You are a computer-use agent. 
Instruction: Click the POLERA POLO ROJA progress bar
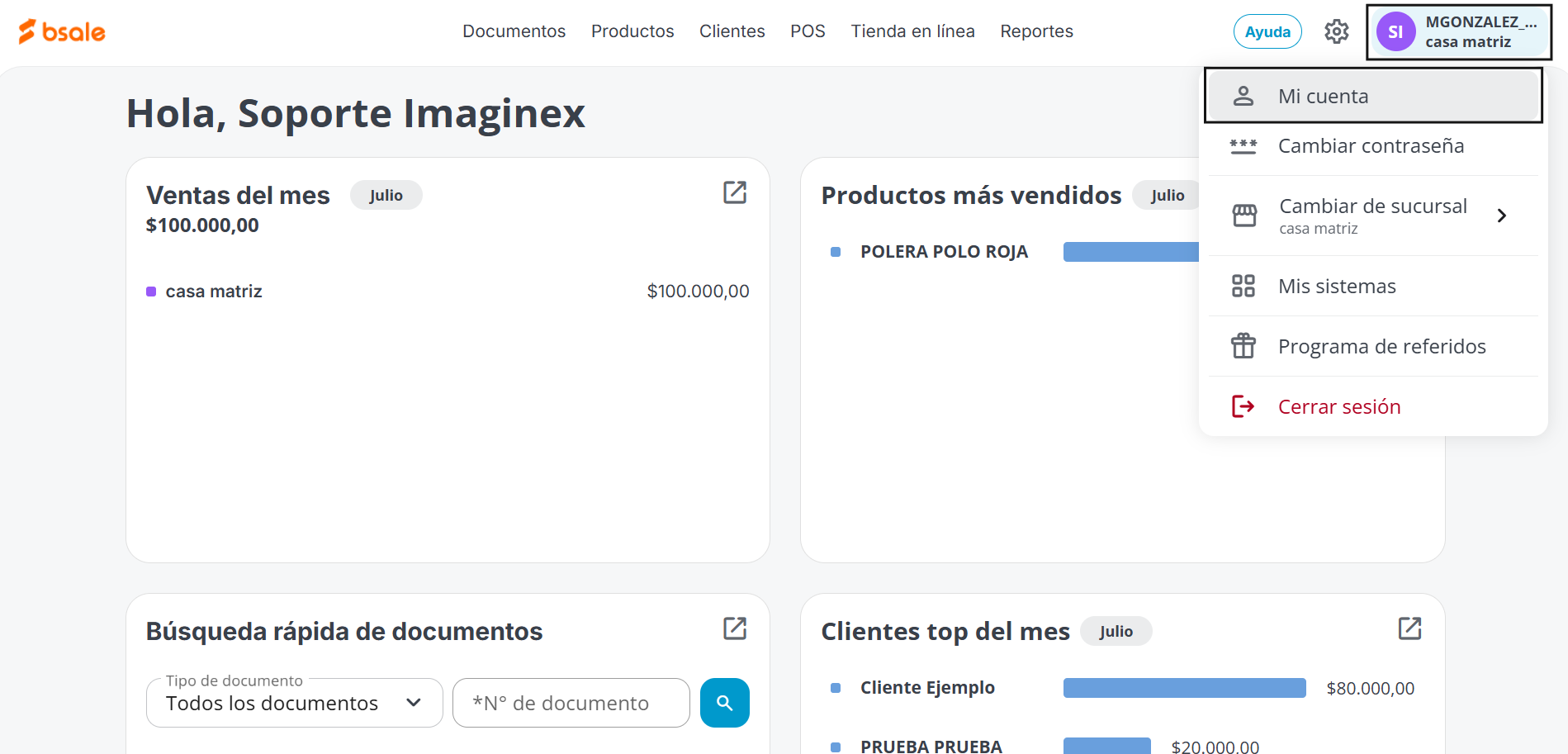point(1130,252)
